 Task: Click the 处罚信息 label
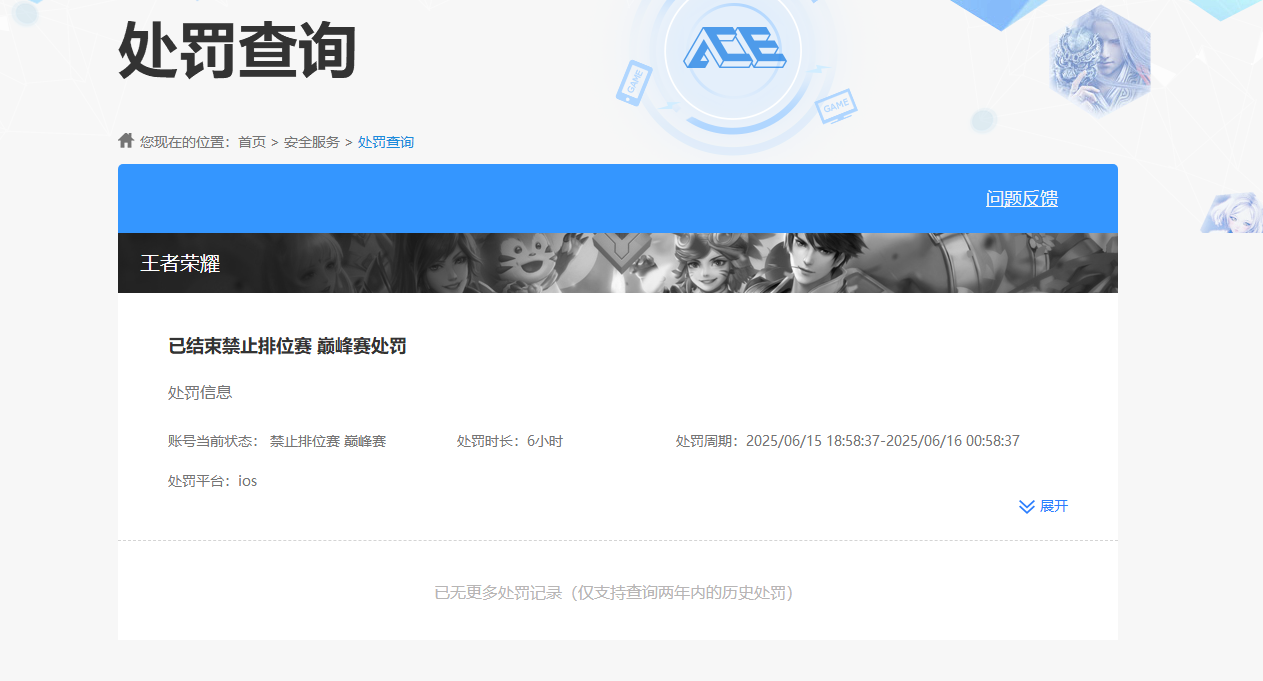coord(200,392)
